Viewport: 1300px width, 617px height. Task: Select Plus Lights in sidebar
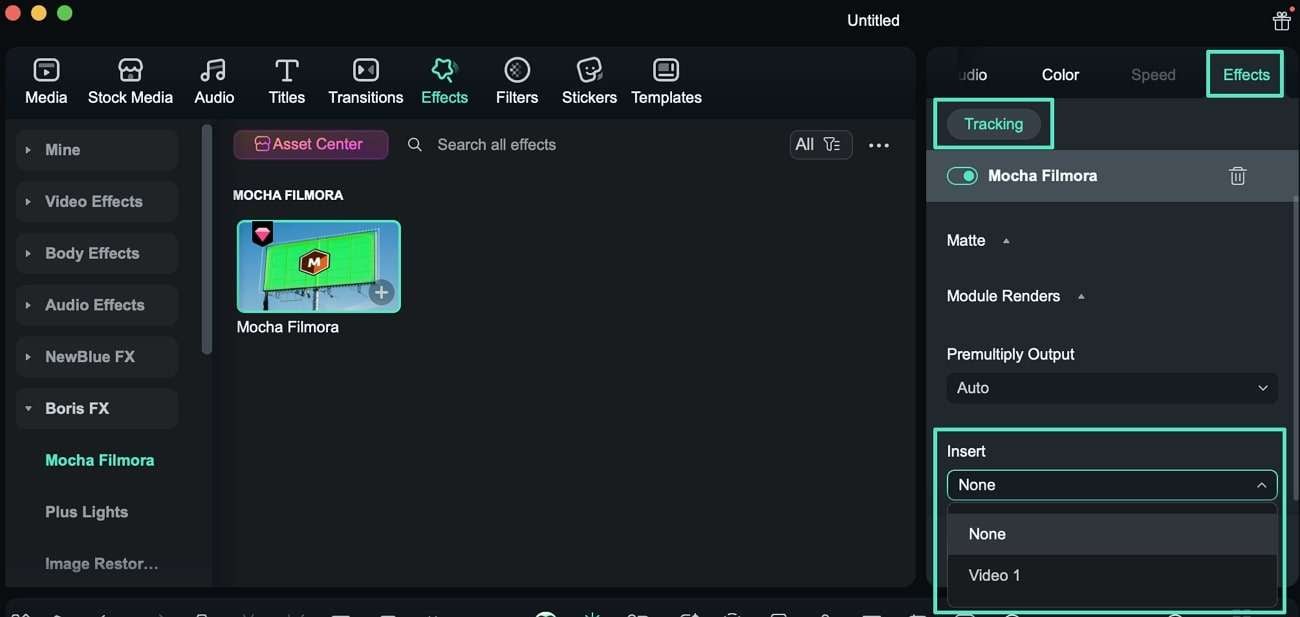(87, 512)
